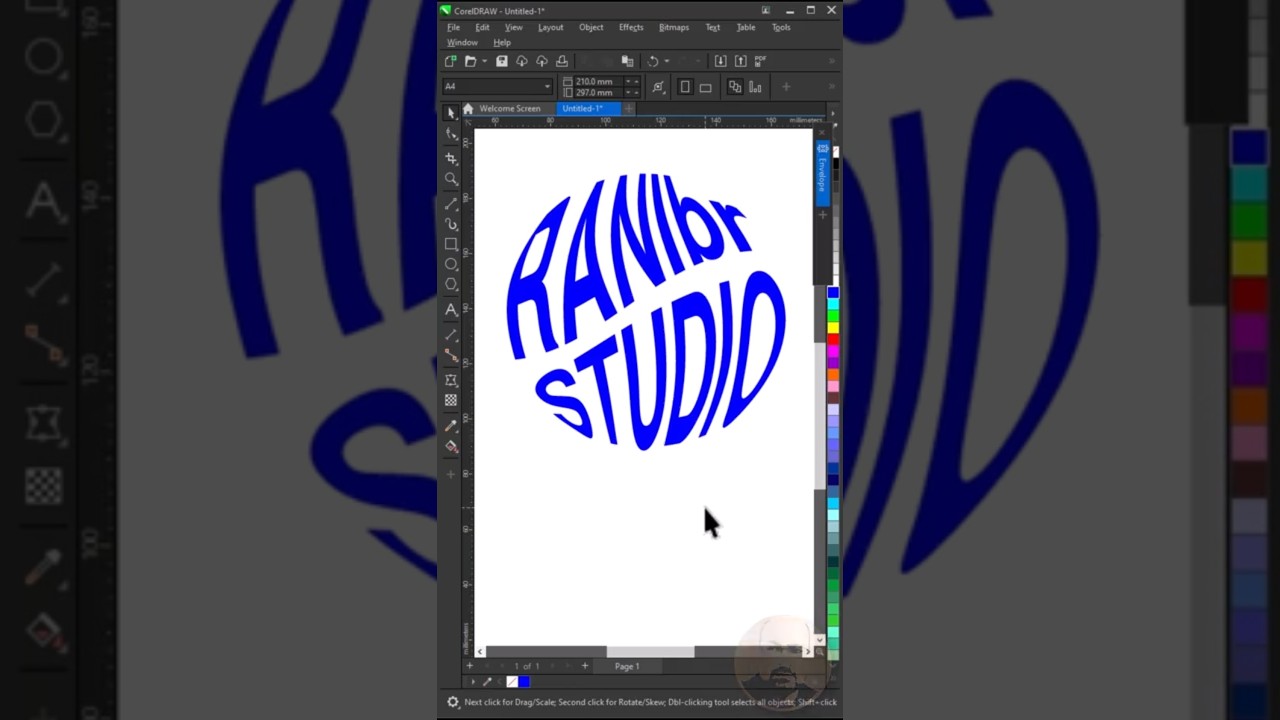Select the Freehand line tool
The image size is (1280, 720).
[x=451, y=203]
